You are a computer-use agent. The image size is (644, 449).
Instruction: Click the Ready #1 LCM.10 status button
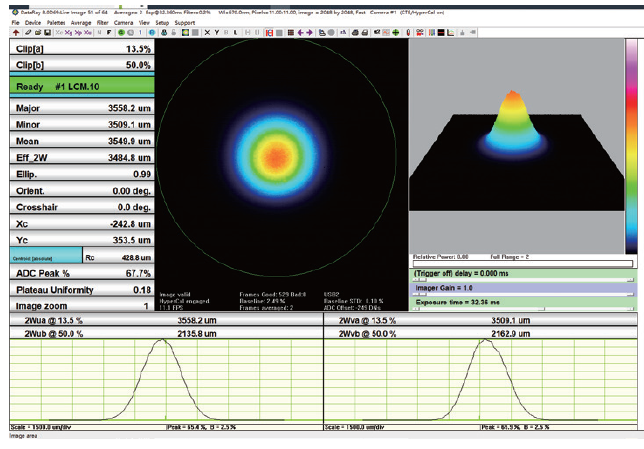pos(78,86)
